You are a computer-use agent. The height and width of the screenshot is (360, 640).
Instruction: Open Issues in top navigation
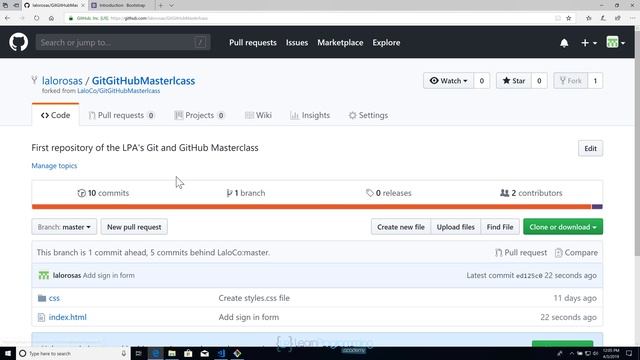pyautogui.click(x=297, y=42)
